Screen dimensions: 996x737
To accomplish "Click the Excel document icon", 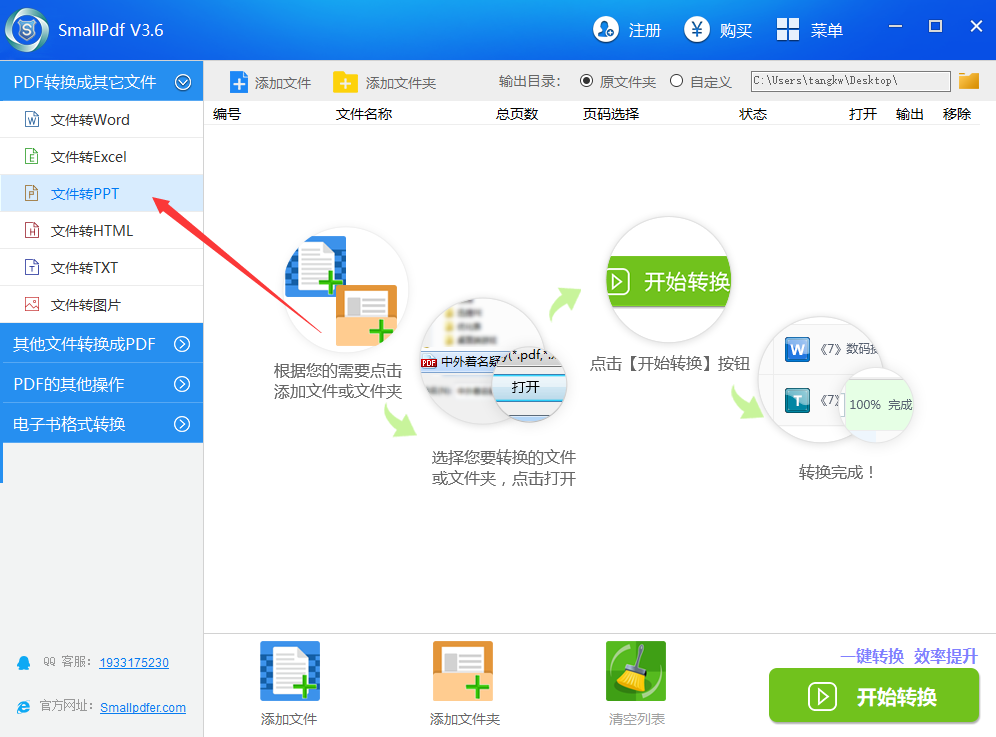I will [32, 156].
